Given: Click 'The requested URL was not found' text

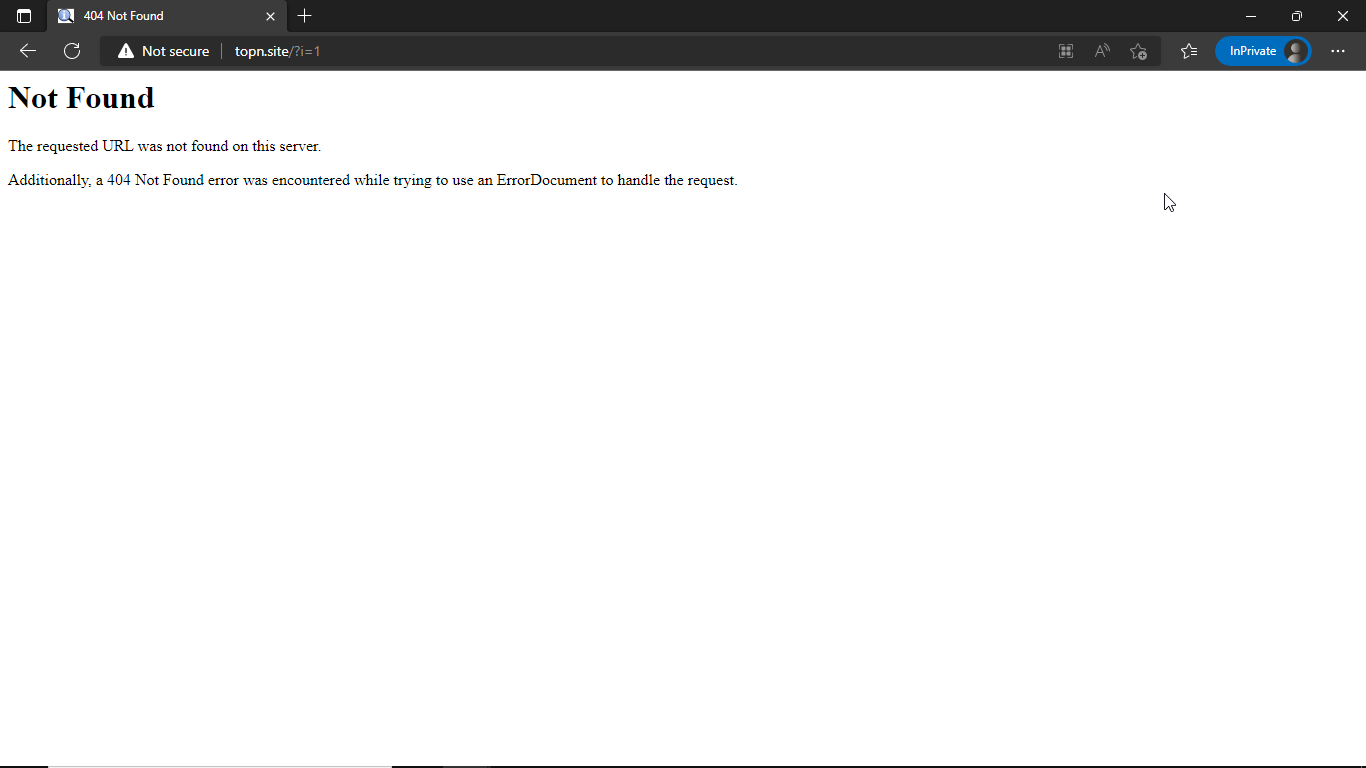Looking at the screenshot, I should [164, 146].
